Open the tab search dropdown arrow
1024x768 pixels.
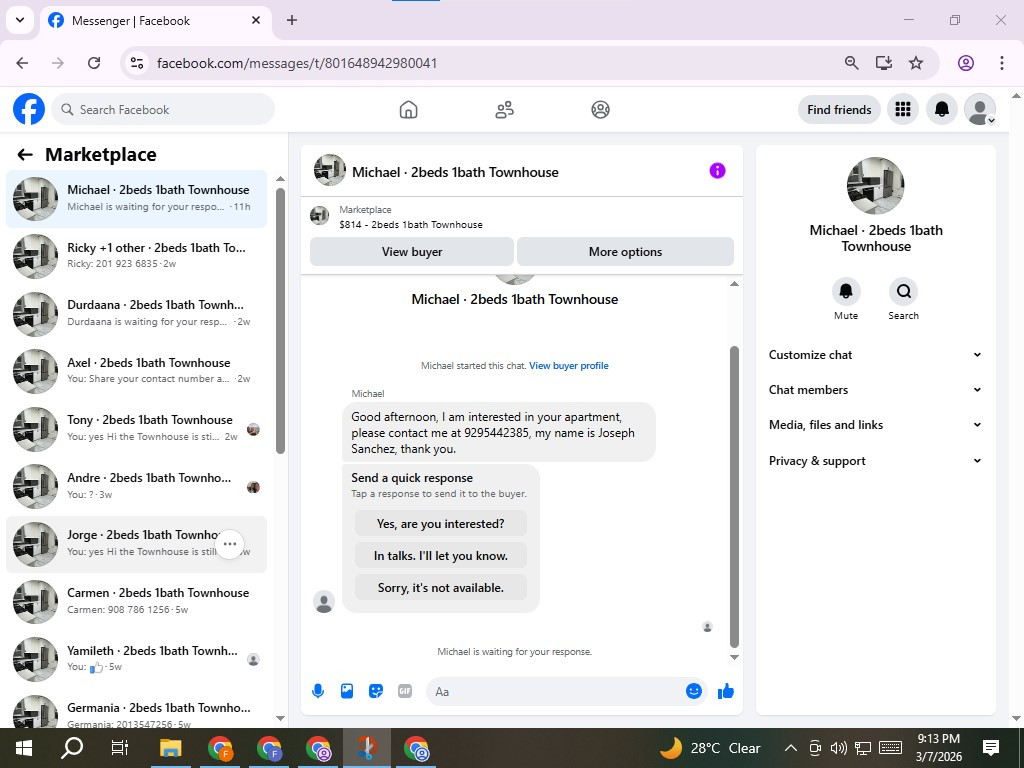pyautogui.click(x=20, y=20)
